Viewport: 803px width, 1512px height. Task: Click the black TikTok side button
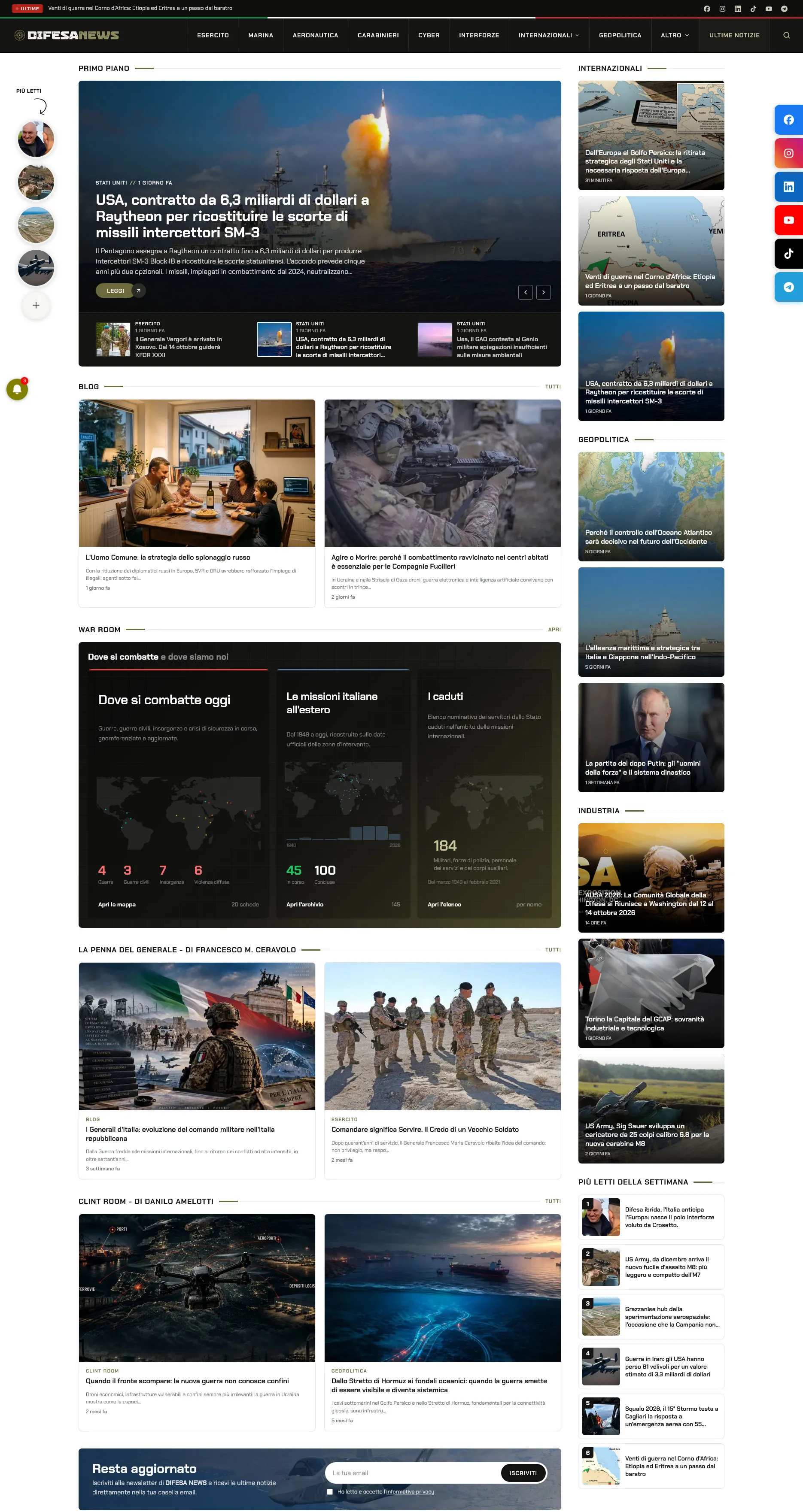[788, 254]
